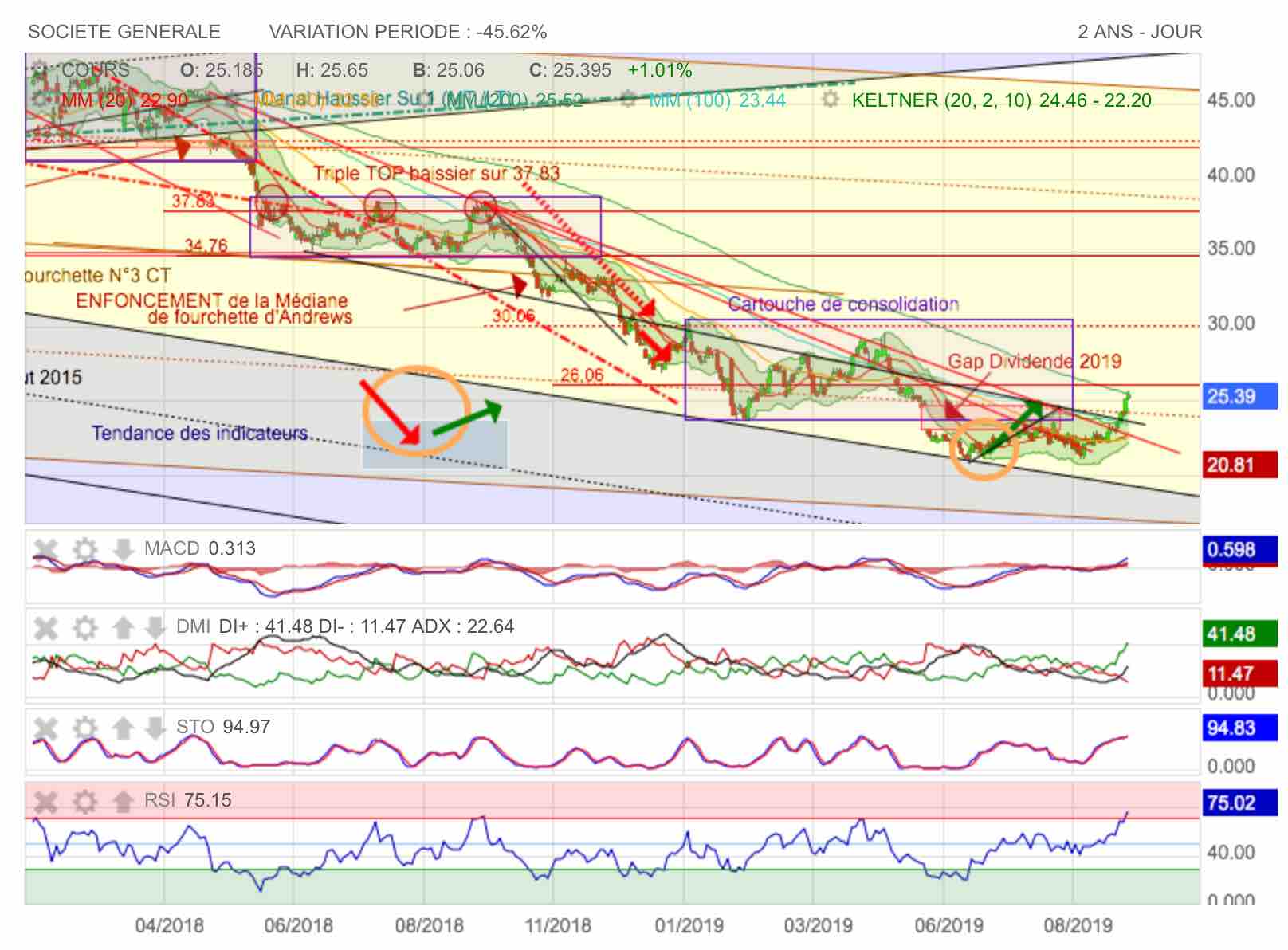Click the 26.06 level label

click(582, 375)
